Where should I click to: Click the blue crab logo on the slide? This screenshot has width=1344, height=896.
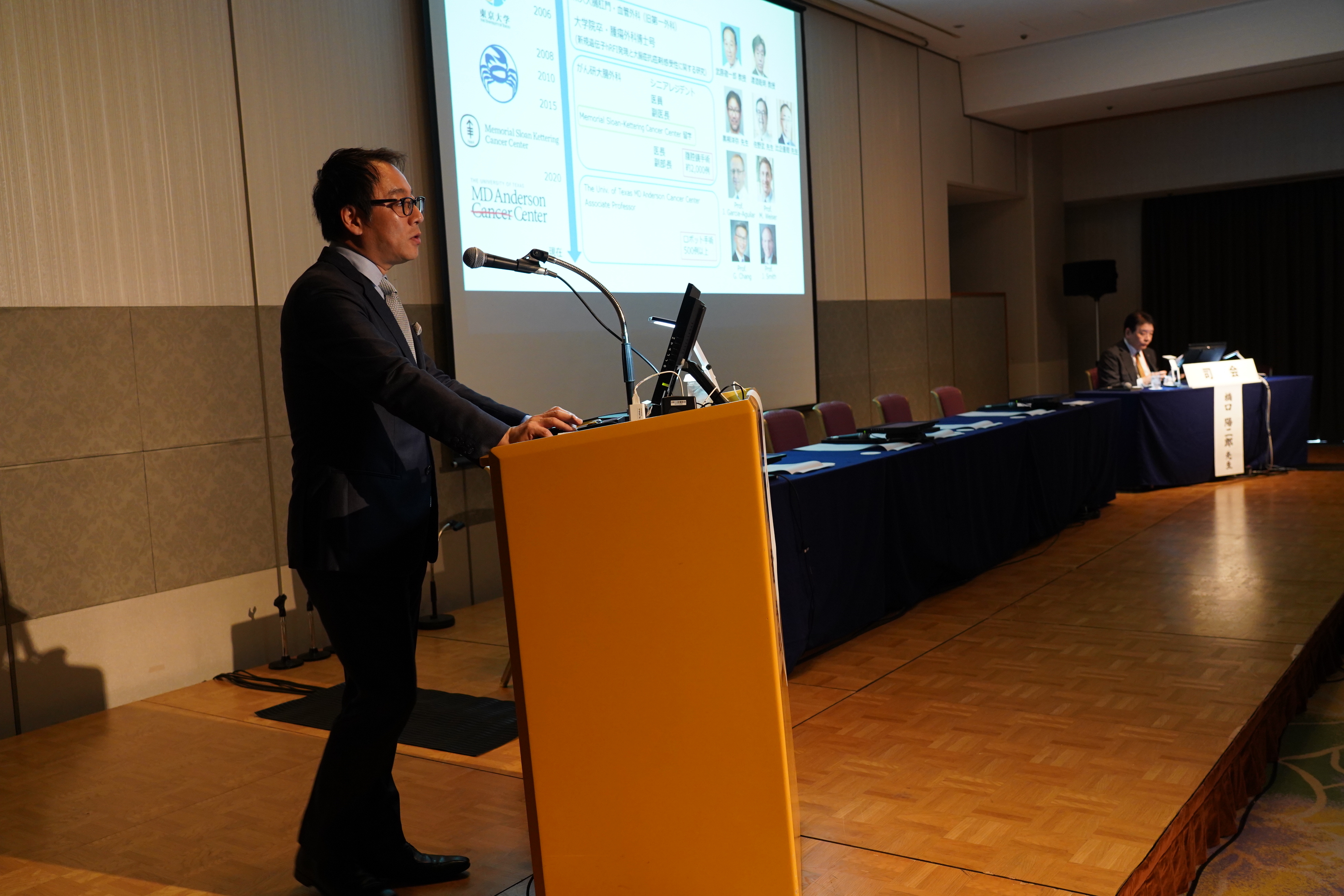[498, 74]
